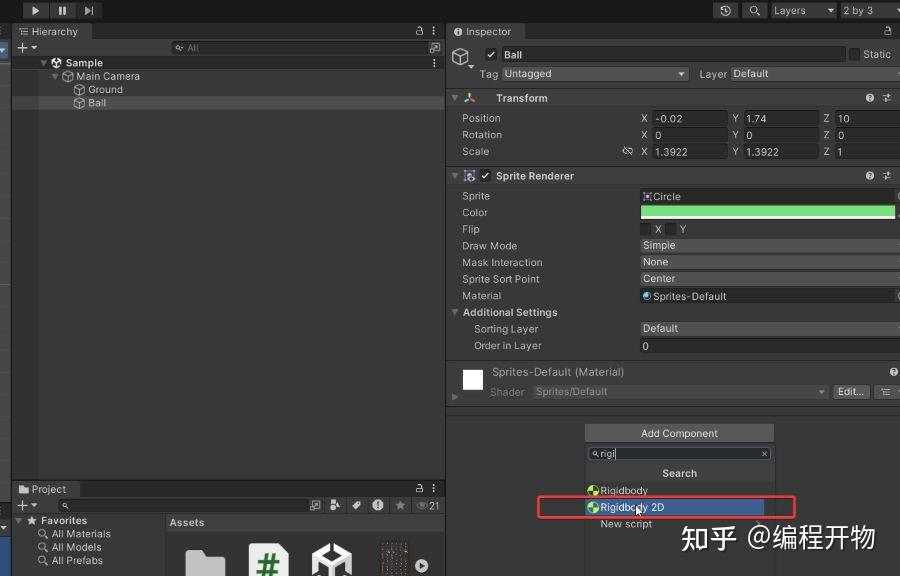Screen dimensions: 900x576
Task: Click the Add Component button
Action: tap(679, 433)
